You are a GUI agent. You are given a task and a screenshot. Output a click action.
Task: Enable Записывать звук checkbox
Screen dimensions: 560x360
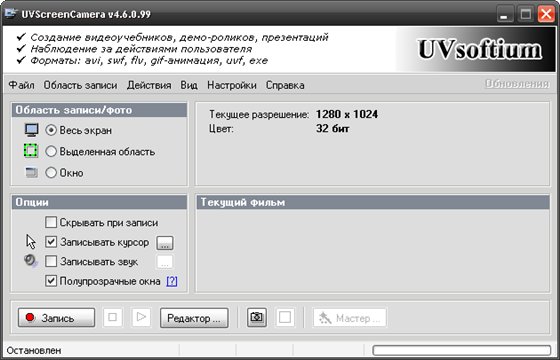click(51, 261)
